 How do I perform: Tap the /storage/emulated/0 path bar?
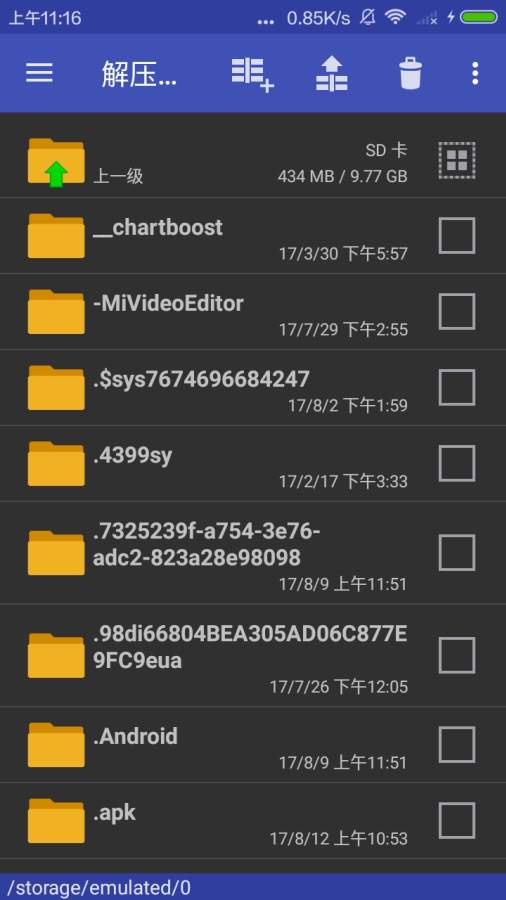click(253, 887)
